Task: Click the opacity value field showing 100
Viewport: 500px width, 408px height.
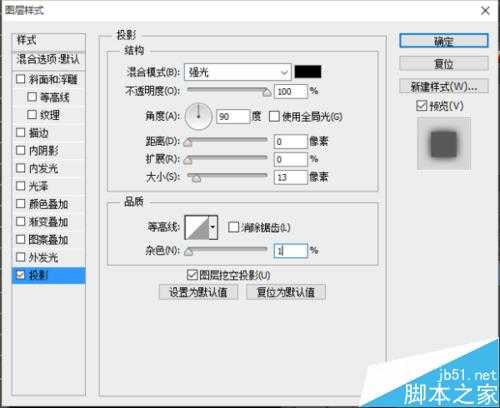Action: point(290,91)
